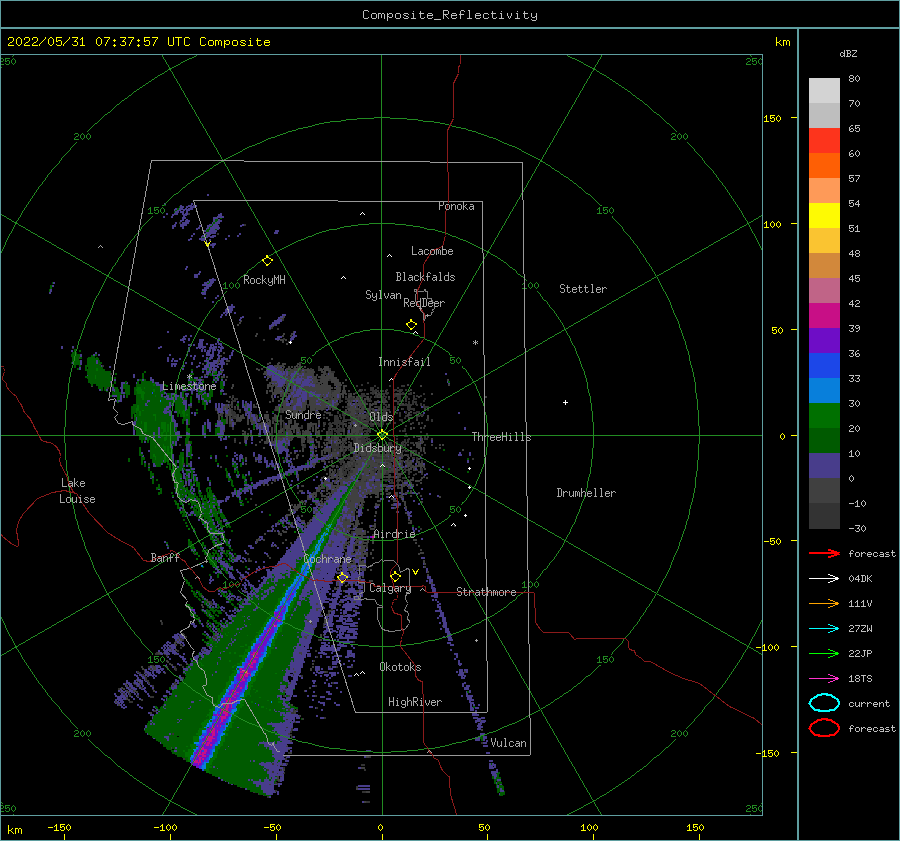
Task: Click the white plus marker near Drumheller
Action: tap(565, 402)
